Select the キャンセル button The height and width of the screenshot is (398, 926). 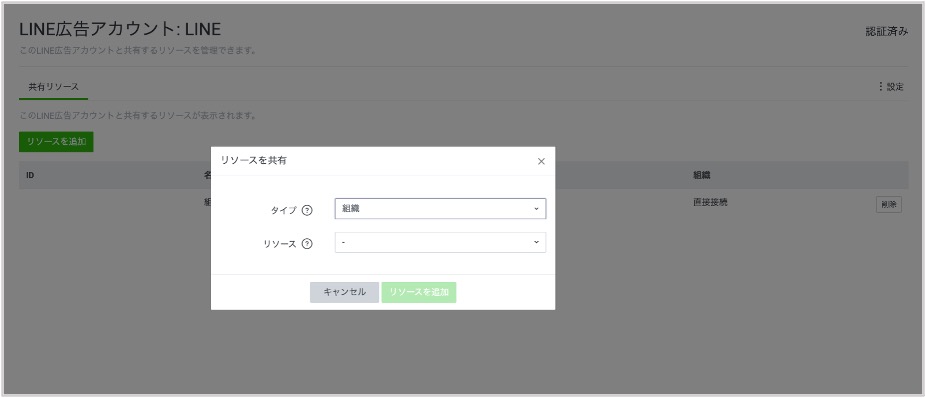pos(344,292)
